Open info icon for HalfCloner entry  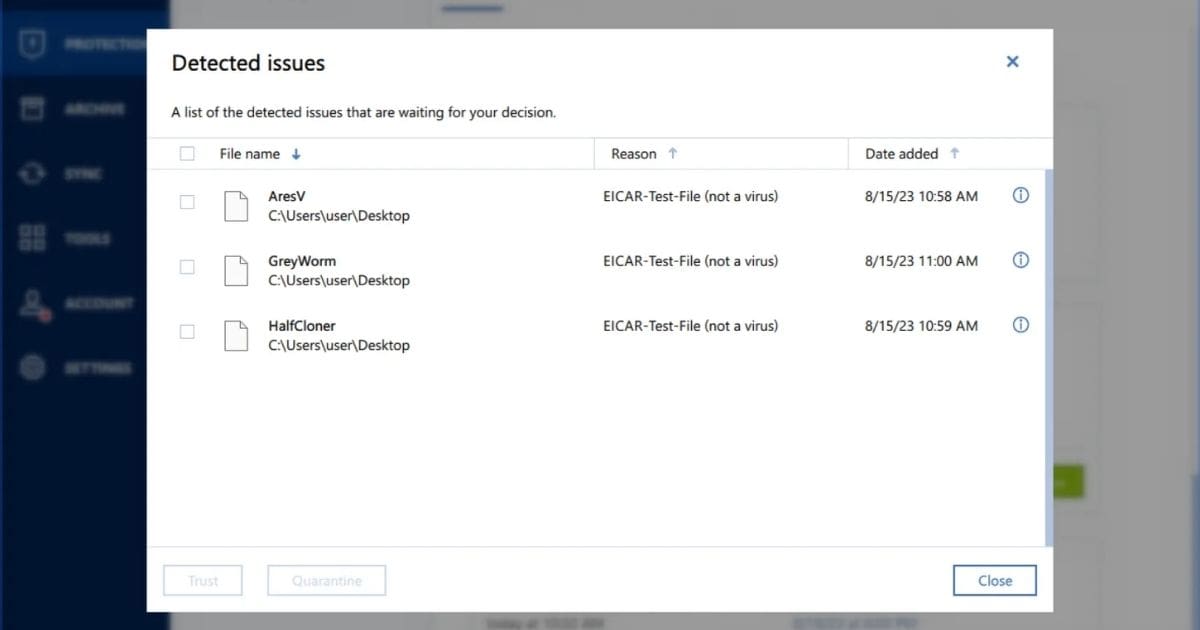[x=1020, y=325]
